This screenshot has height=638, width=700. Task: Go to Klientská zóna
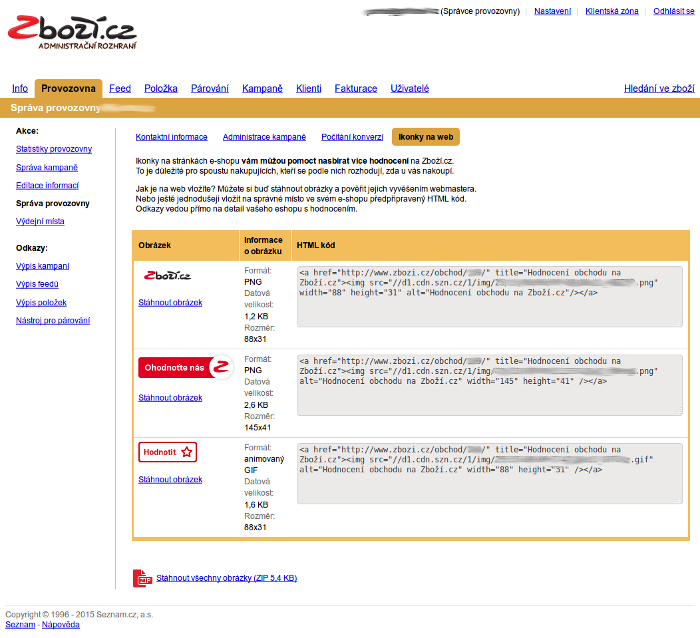click(x=612, y=11)
